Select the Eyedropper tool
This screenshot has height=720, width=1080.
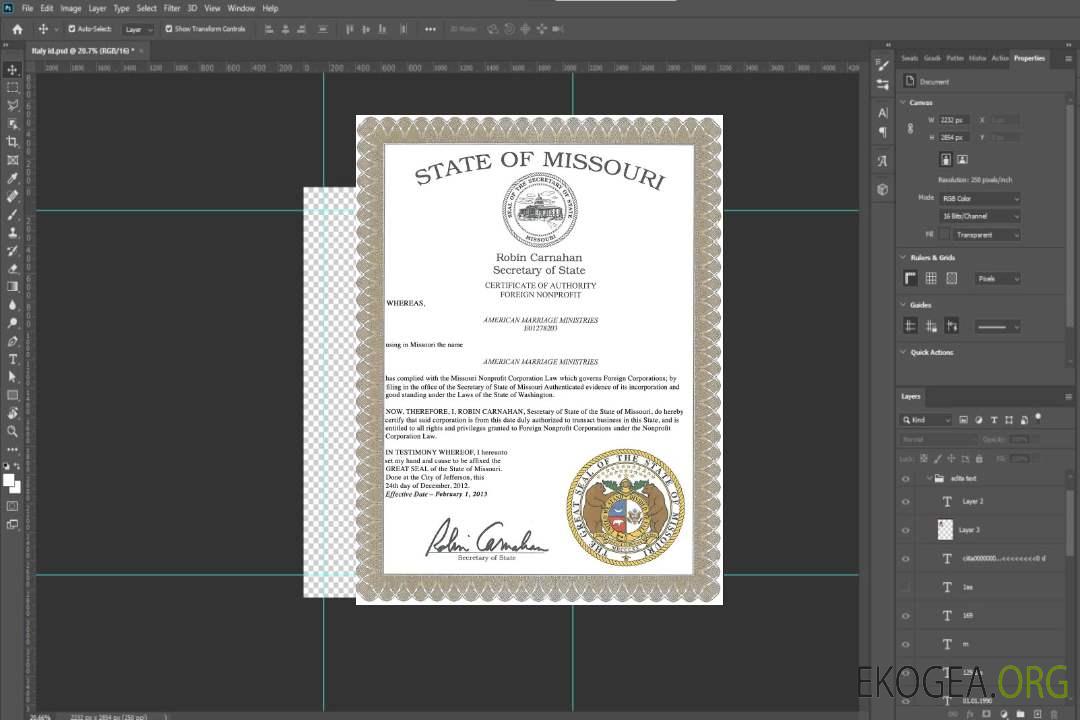[12, 178]
